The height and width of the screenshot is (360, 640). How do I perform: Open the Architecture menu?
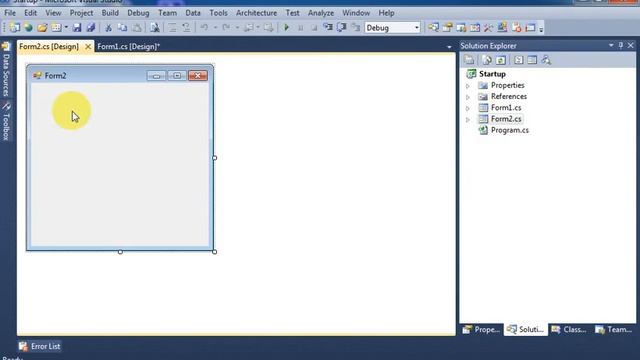coord(256,13)
